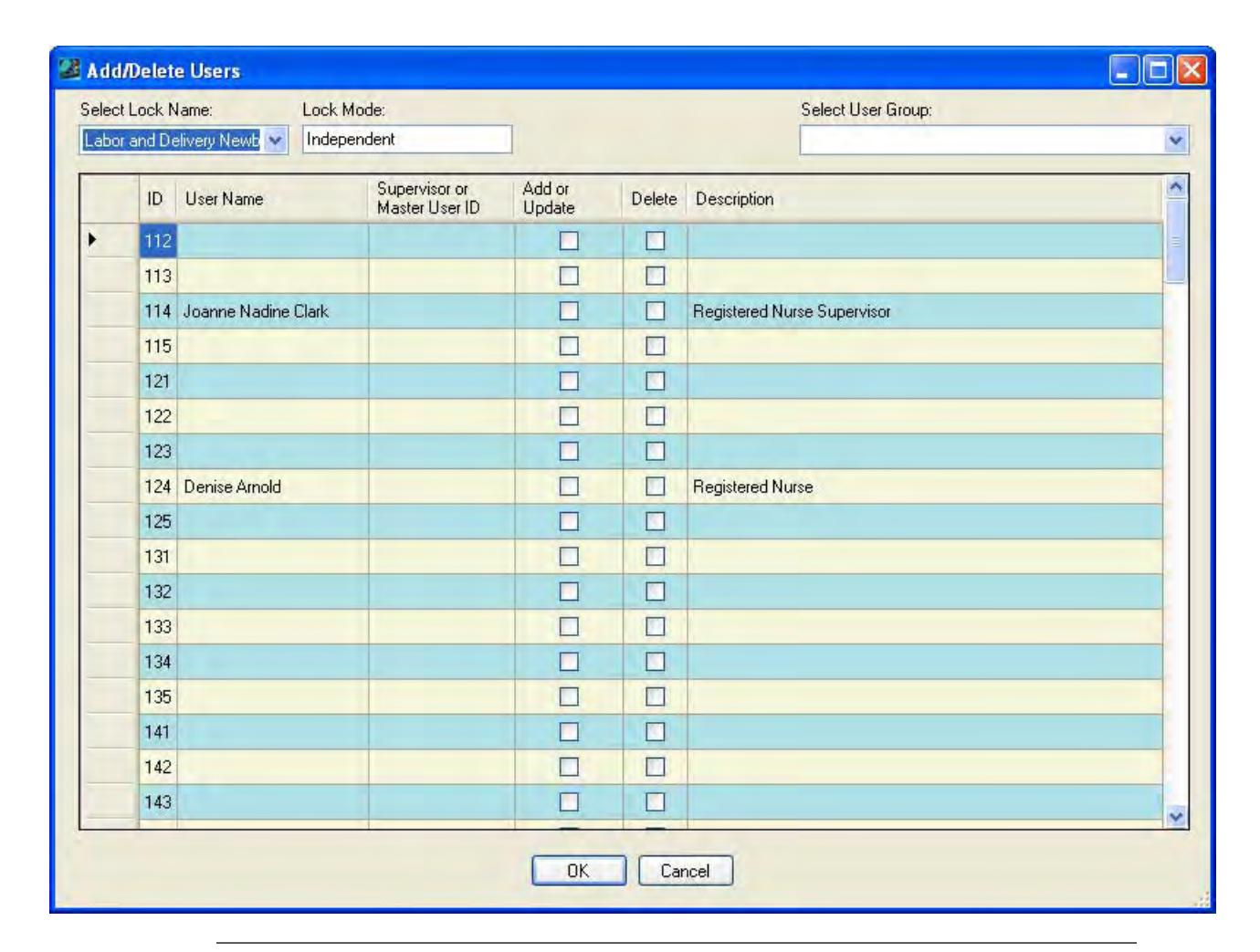
Task: Select the ID cell 133
Action: 158,627
